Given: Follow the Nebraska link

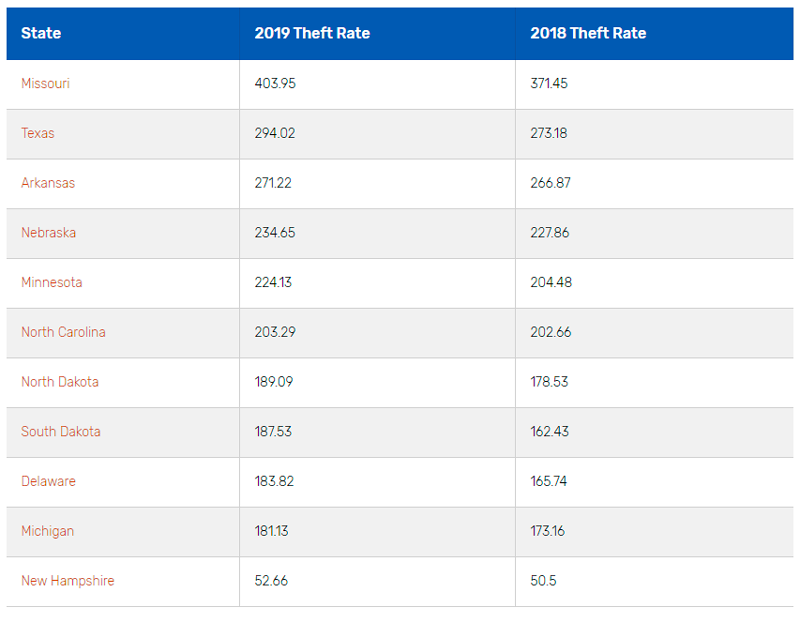Looking at the screenshot, I should click(x=48, y=233).
